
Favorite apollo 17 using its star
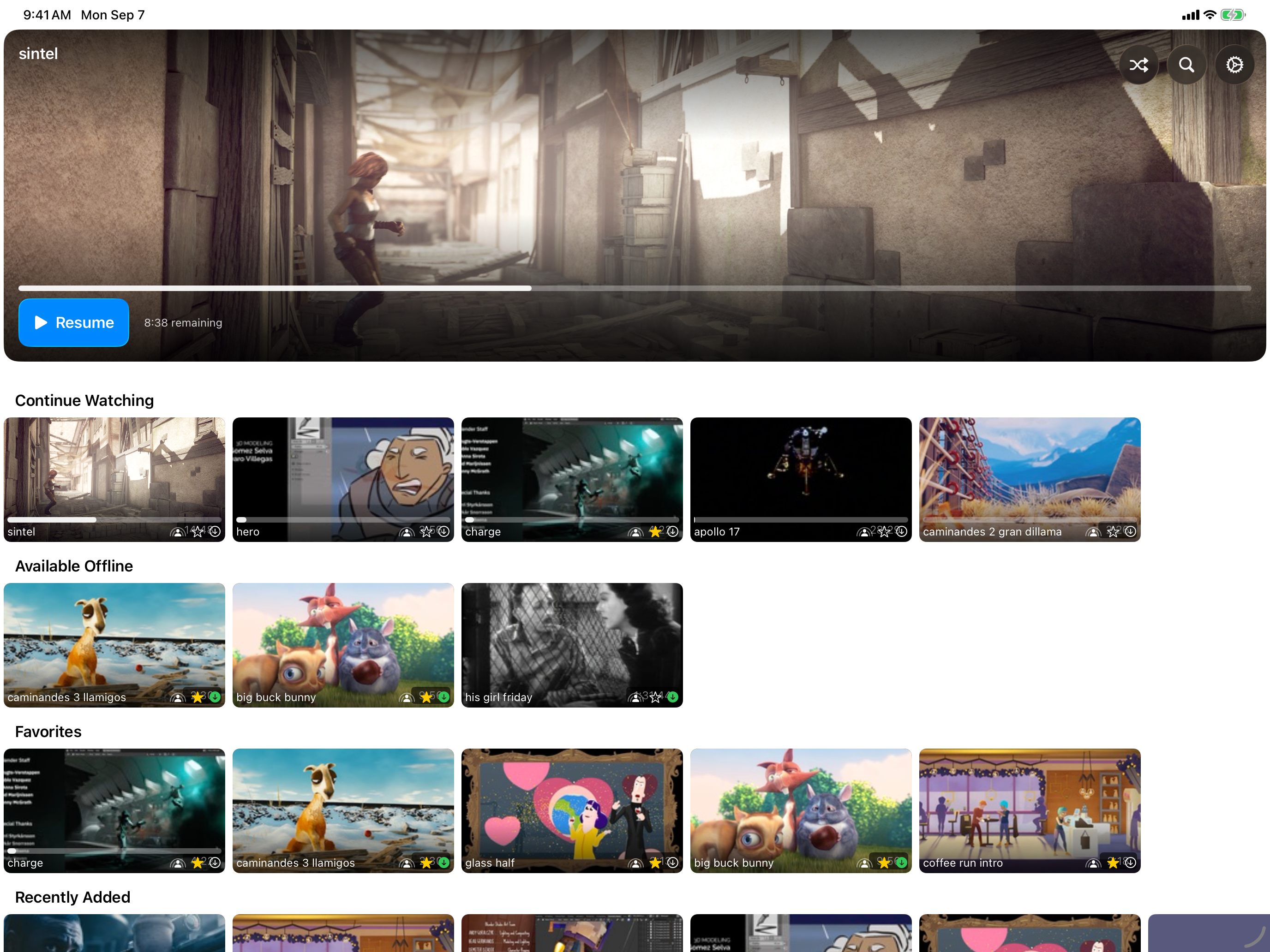[884, 531]
